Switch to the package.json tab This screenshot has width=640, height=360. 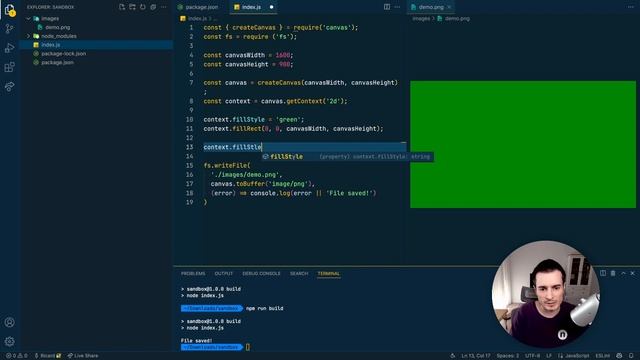click(x=201, y=7)
